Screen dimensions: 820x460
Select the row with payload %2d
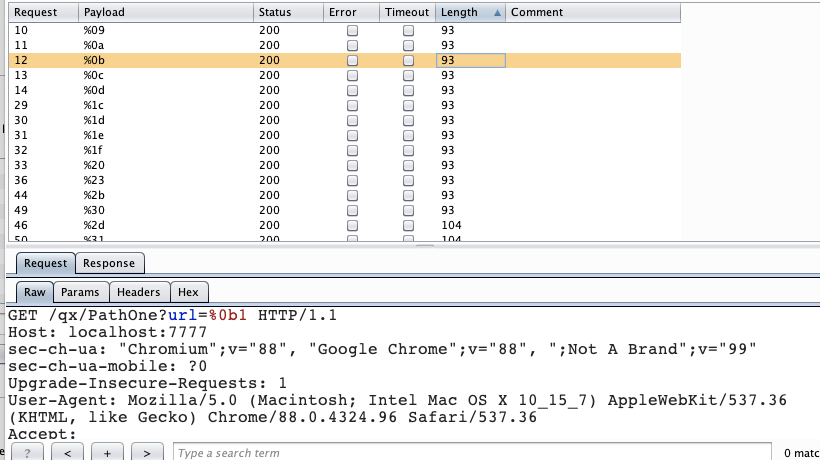pos(345,225)
